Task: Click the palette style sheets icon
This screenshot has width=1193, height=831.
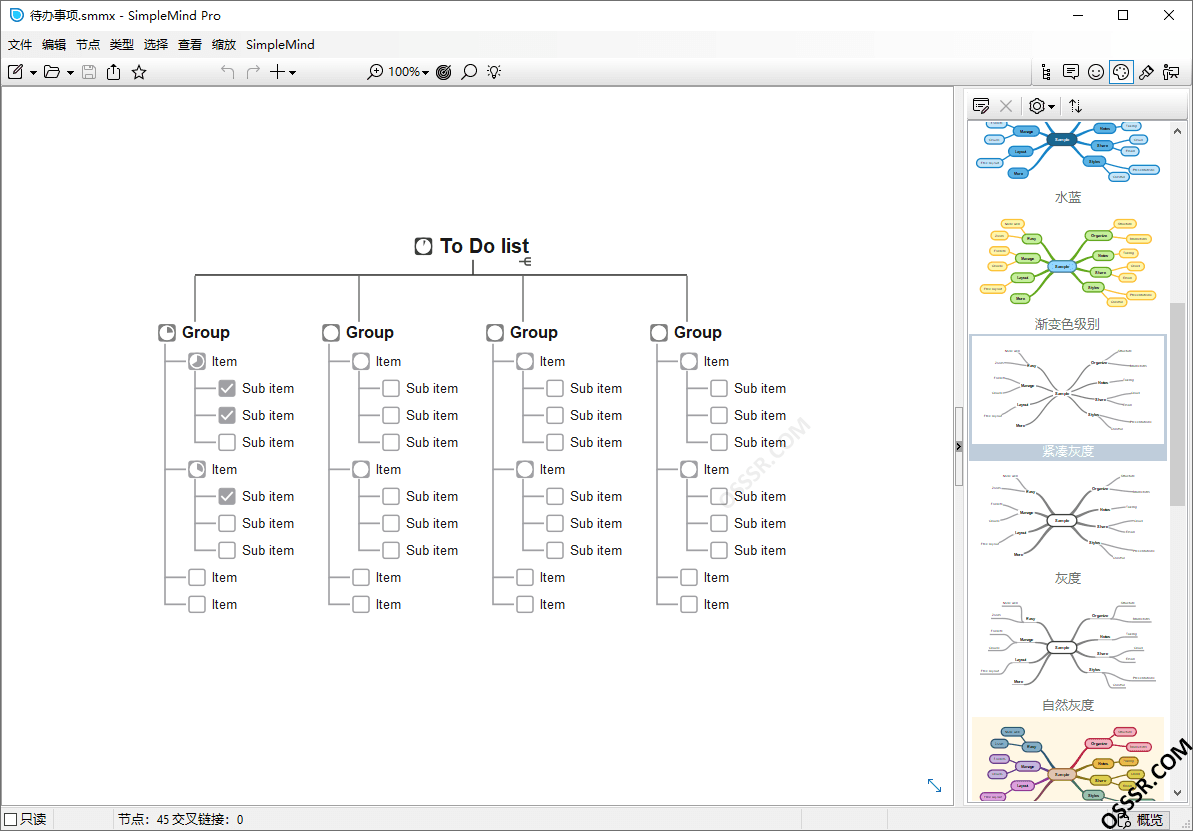Action: tap(1121, 72)
